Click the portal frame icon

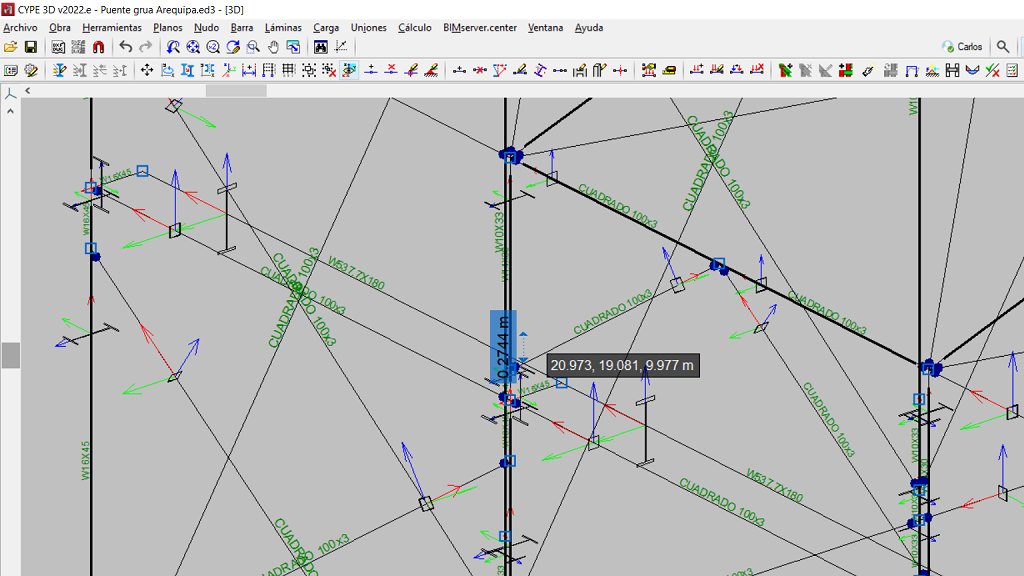912,70
